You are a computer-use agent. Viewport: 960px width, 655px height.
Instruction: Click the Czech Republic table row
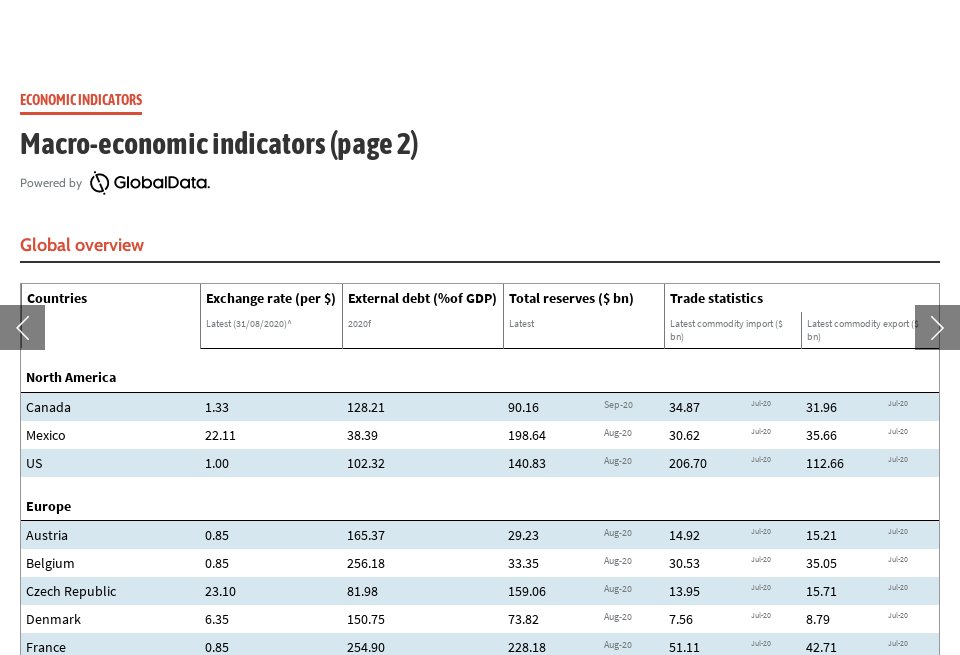coord(70,591)
